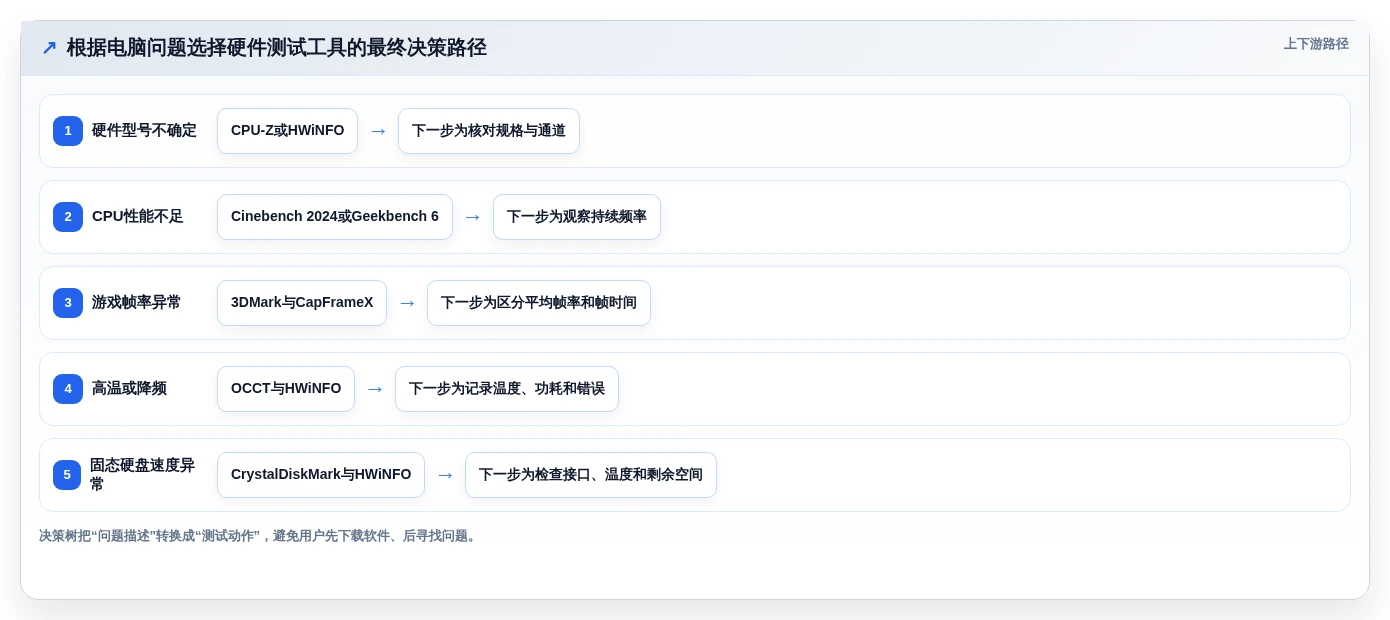Image resolution: width=1390 pixels, height=620 pixels.
Task: Click the 高温或降频 label
Action: tap(130, 389)
